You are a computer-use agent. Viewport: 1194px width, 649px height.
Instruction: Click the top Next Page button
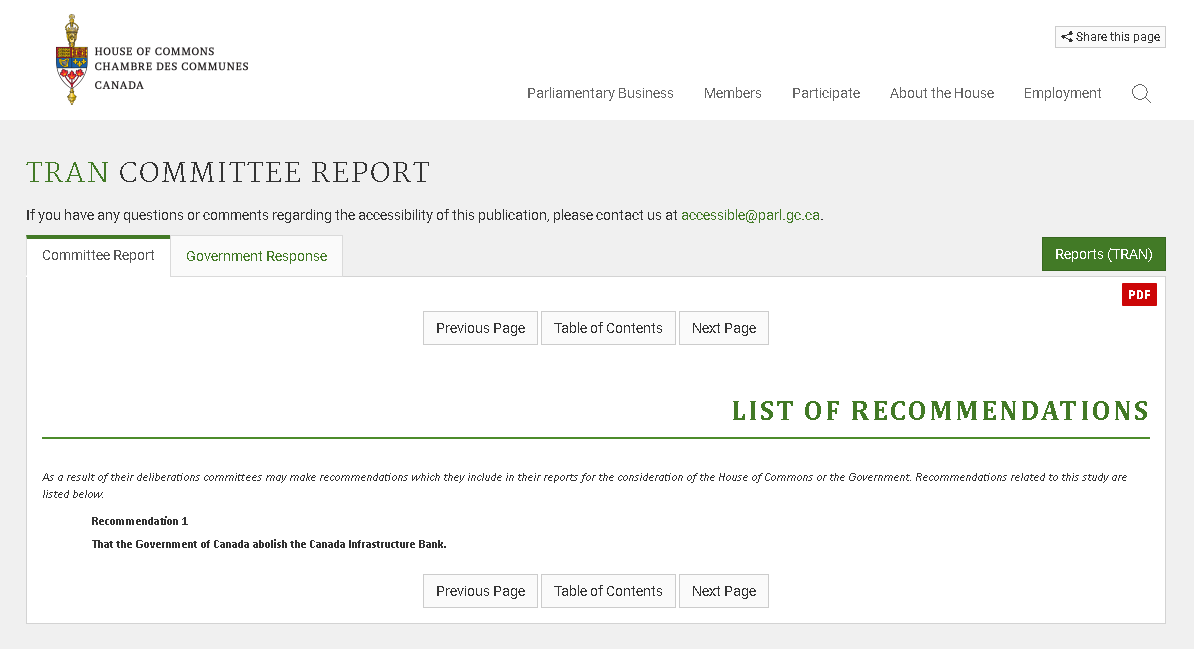click(x=723, y=328)
